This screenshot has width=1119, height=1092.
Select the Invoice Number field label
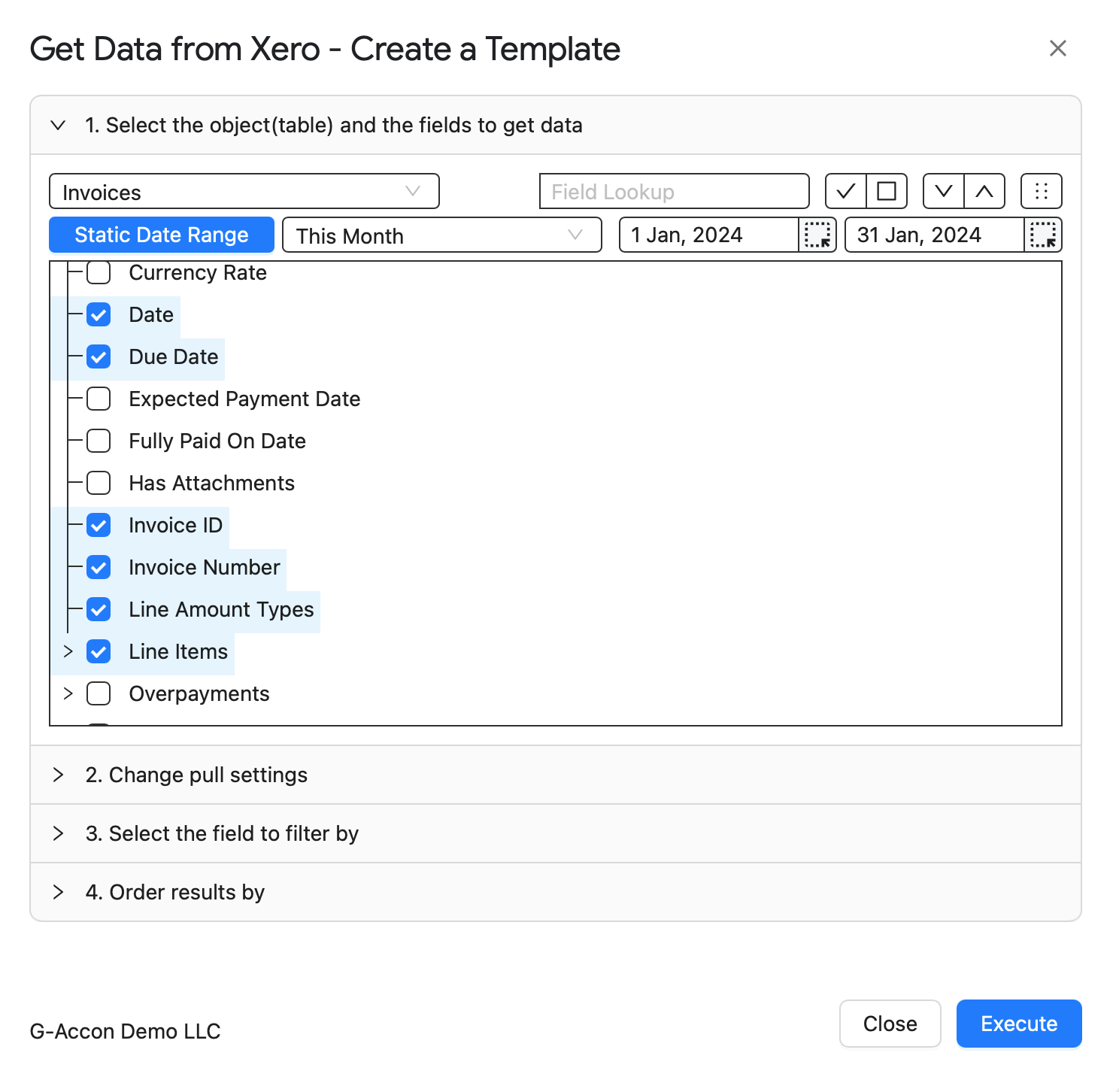click(x=205, y=567)
